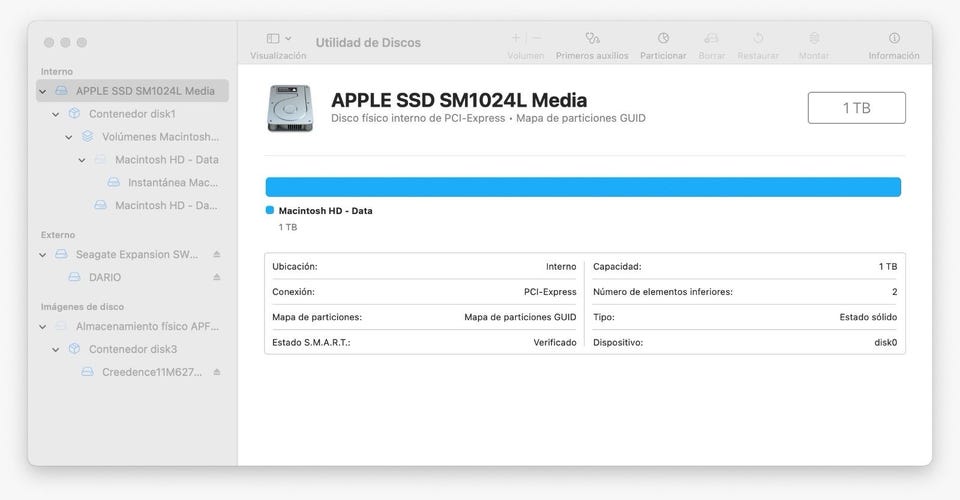
Task: Open the Visualización dropdown chevron
Action: point(288,39)
